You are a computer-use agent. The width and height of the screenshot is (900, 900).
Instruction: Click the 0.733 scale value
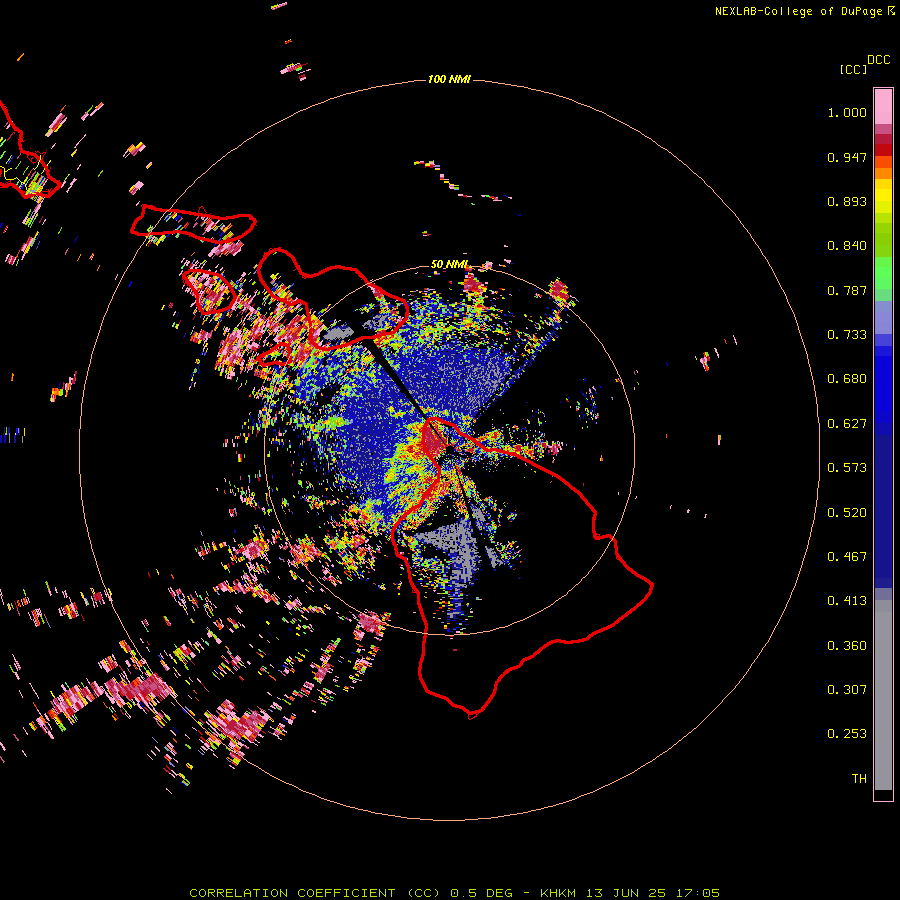[847, 335]
